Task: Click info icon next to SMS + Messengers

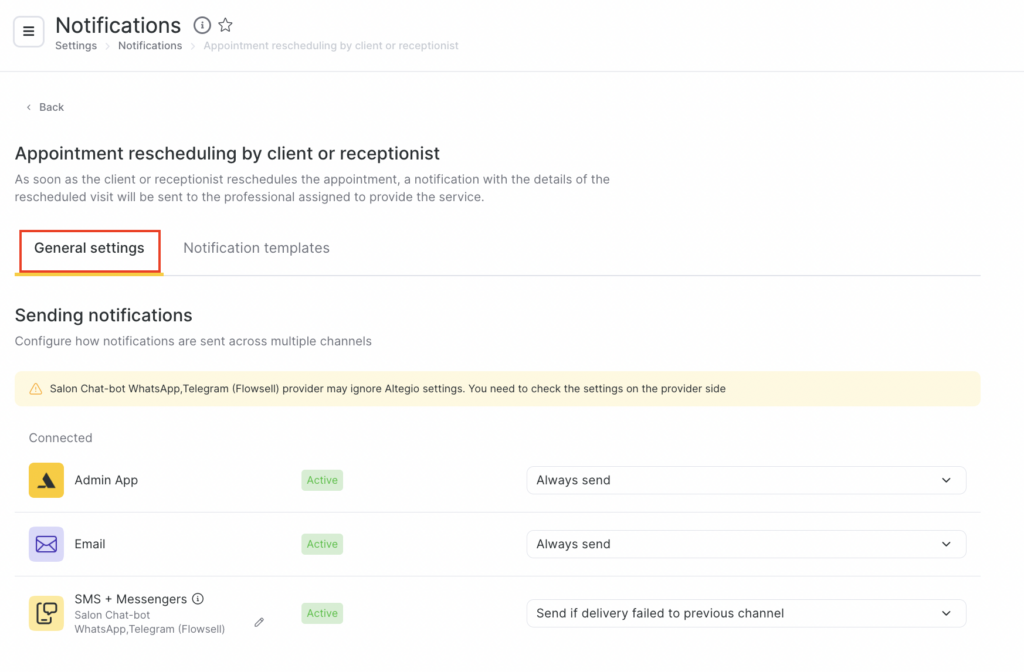Action: (198, 599)
